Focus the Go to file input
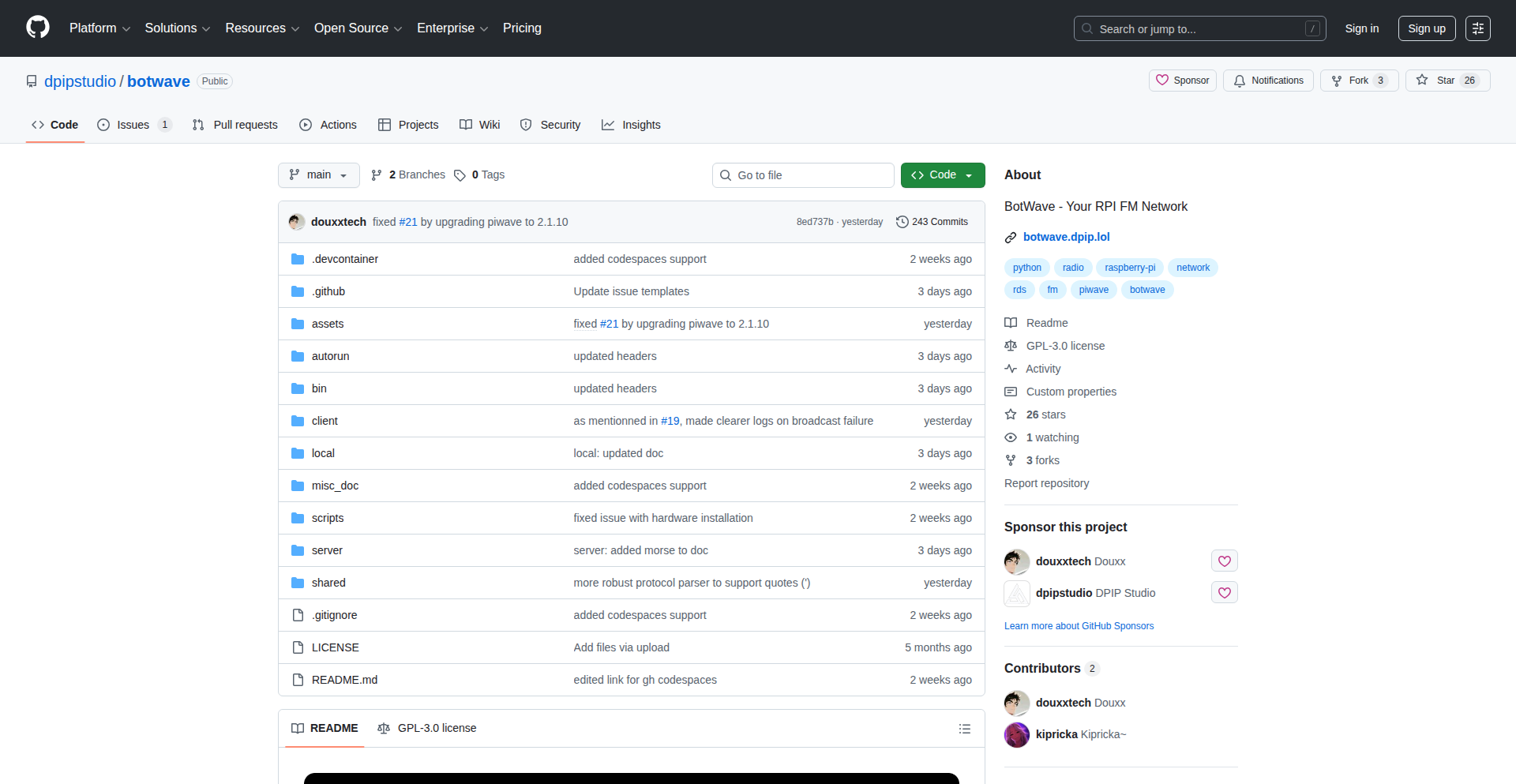Screen dimensions: 1516x784 pos(803,175)
